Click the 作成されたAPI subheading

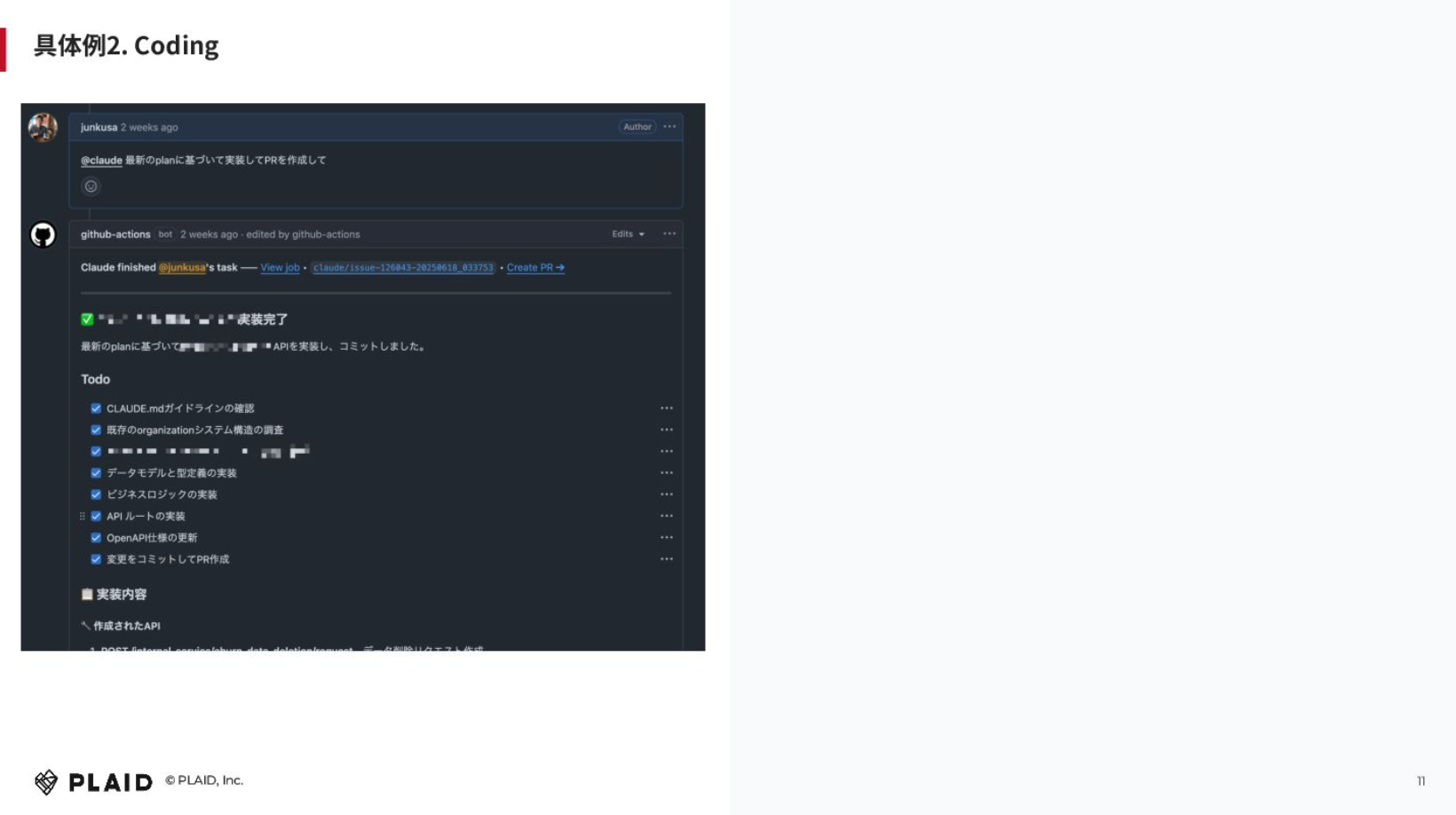(x=127, y=626)
